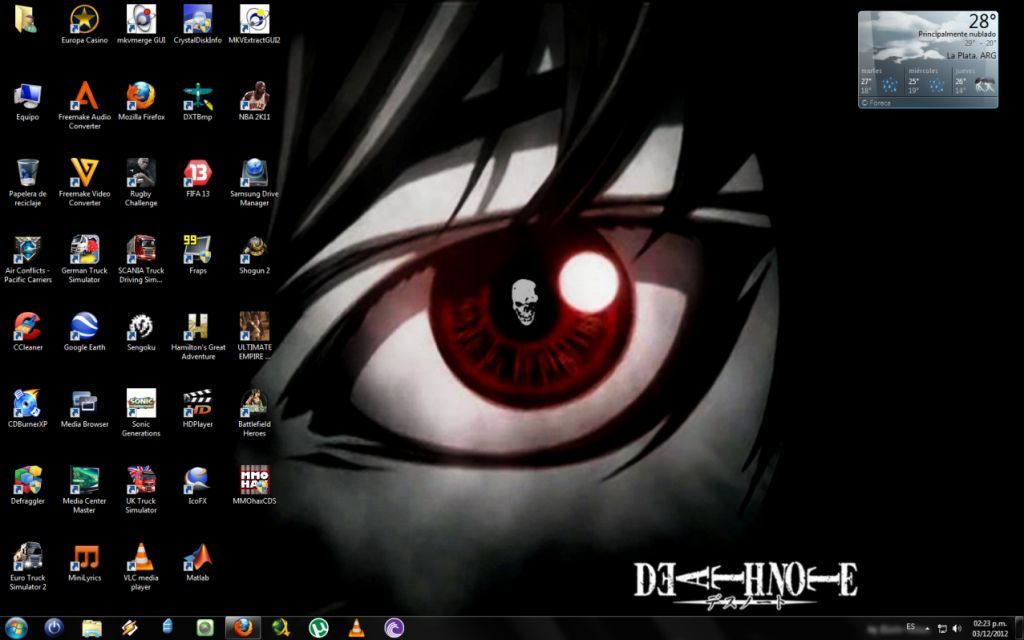The height and width of the screenshot is (640, 1024).
Task: Click the Matlab desktop icon
Action: (x=197, y=562)
